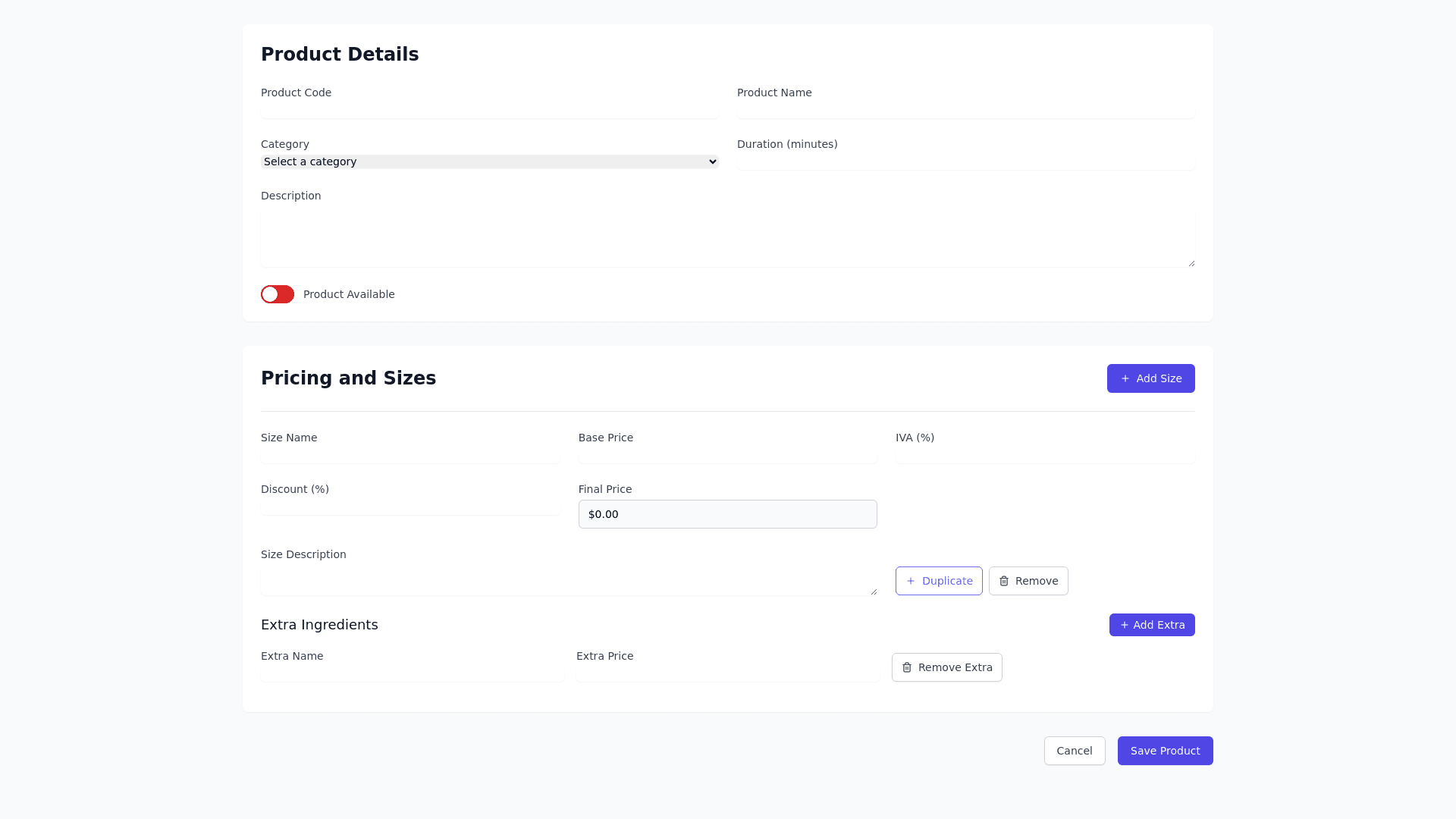The width and height of the screenshot is (1456, 819).
Task: Click trash icon on Remove size button
Action: (1004, 581)
